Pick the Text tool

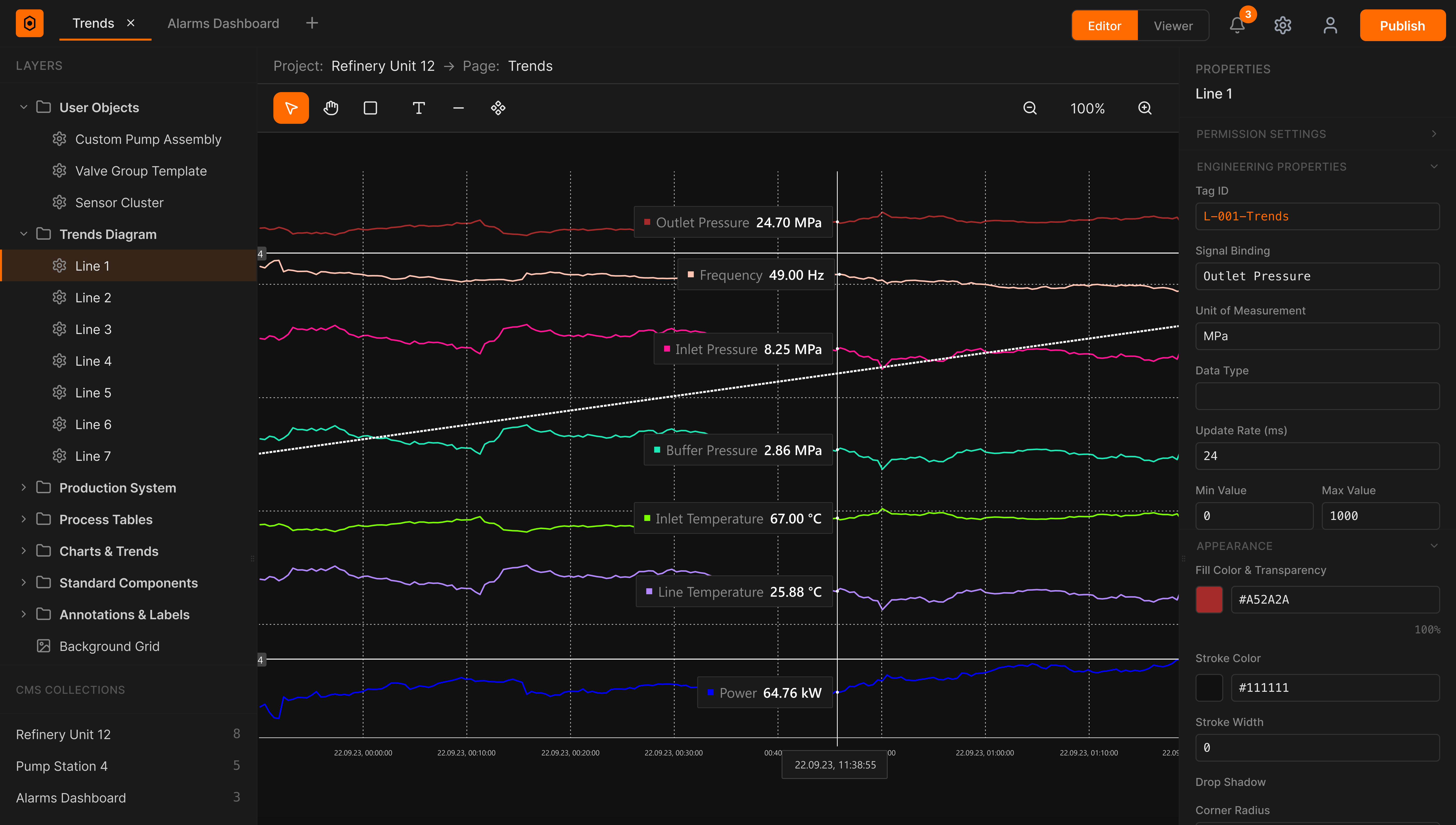pos(419,108)
